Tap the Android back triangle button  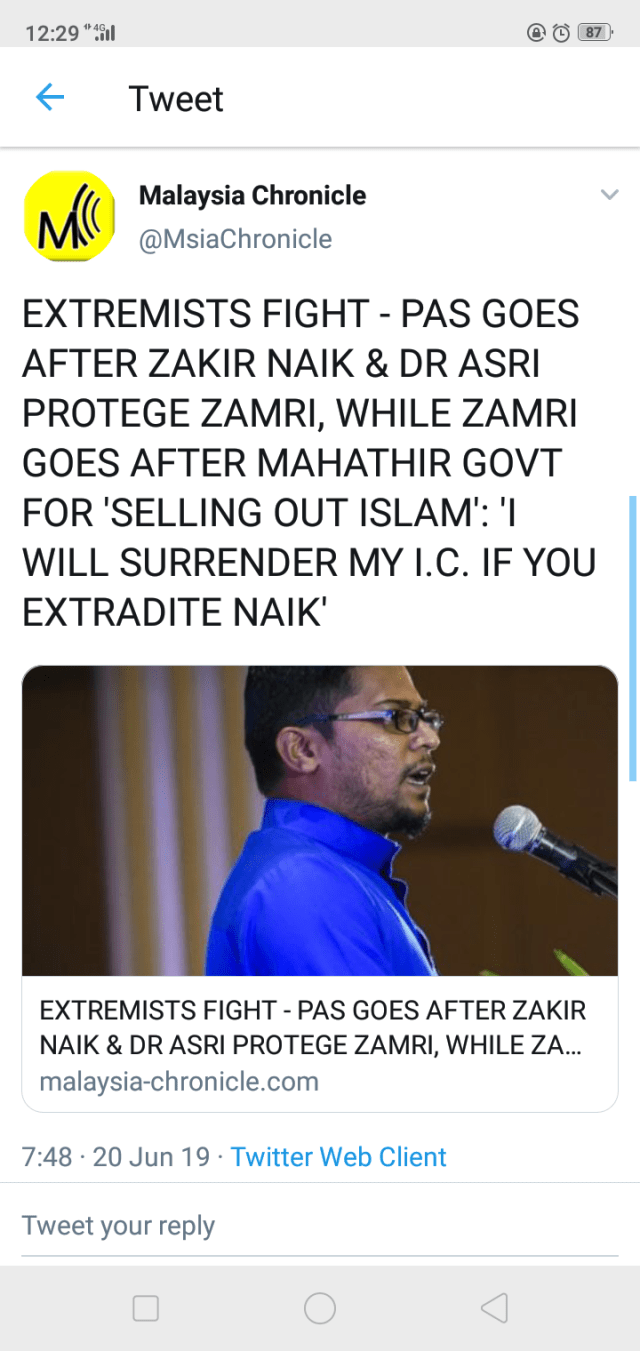(x=494, y=1308)
